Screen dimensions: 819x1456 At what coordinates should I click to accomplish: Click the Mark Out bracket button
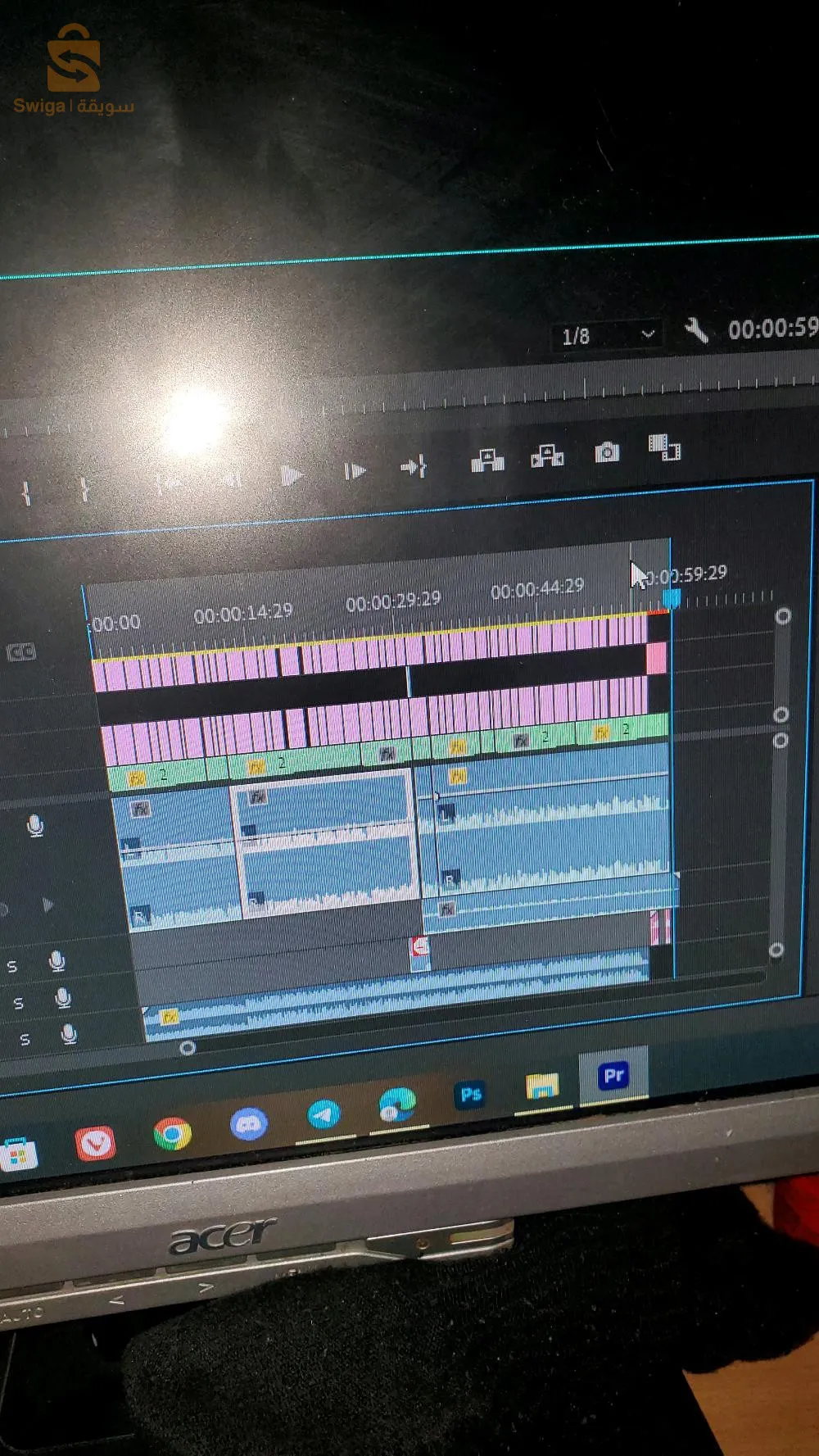[84, 489]
